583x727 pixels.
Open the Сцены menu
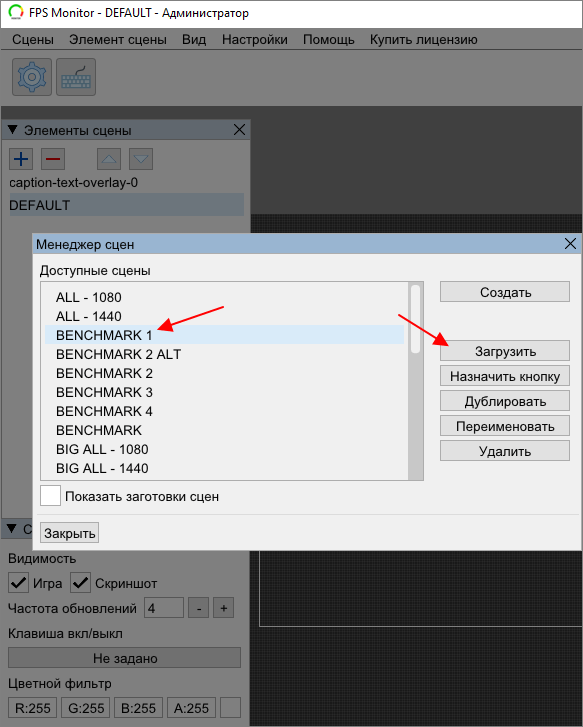pos(33,39)
